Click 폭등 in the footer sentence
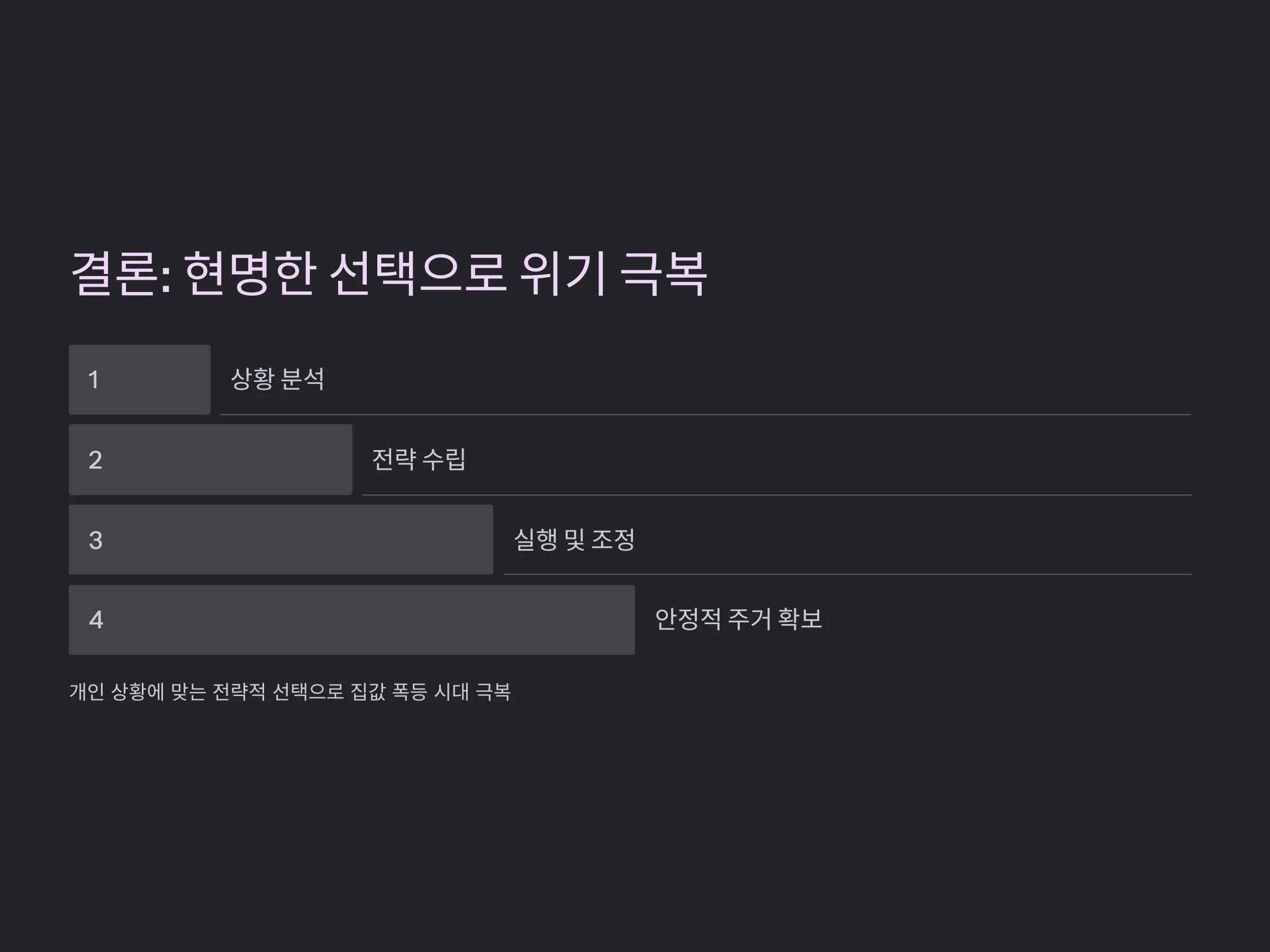The image size is (1270, 952). 410,691
